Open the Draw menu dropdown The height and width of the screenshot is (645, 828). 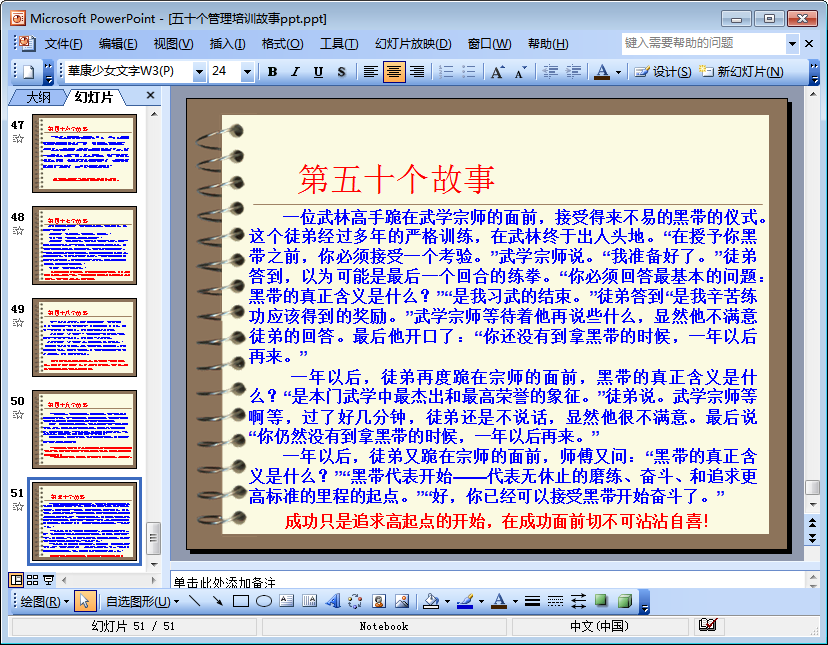44,601
